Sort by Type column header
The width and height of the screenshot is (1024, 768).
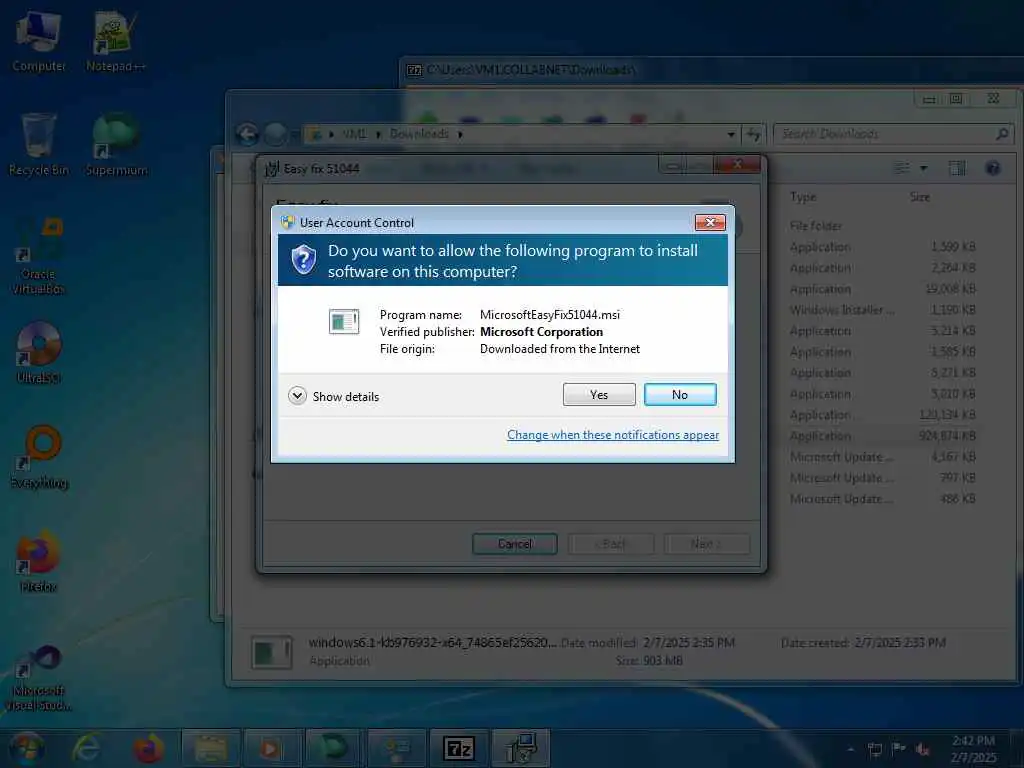(x=803, y=197)
